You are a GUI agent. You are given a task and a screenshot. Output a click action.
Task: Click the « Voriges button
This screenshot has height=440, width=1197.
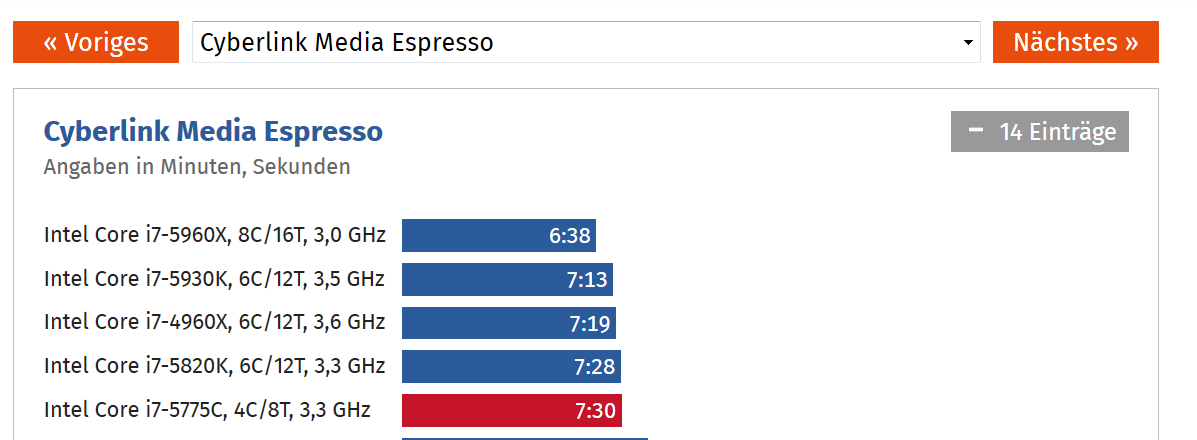point(96,42)
